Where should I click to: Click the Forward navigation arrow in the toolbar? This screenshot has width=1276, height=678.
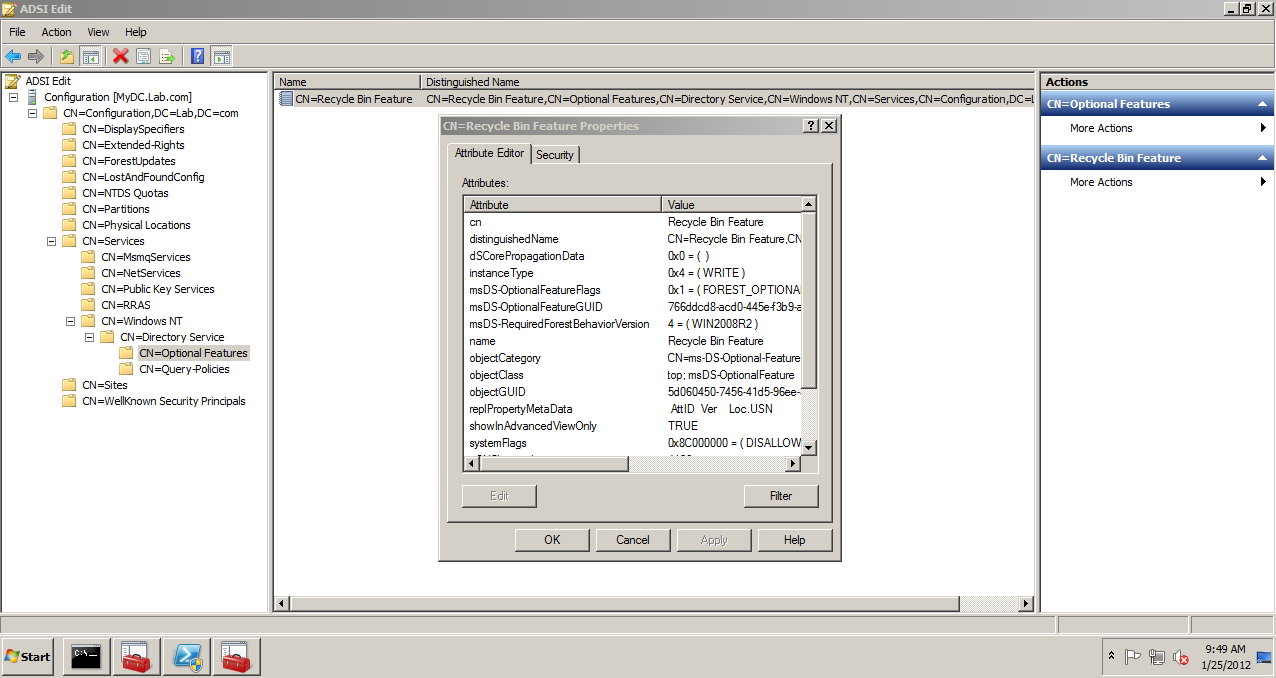[35, 56]
